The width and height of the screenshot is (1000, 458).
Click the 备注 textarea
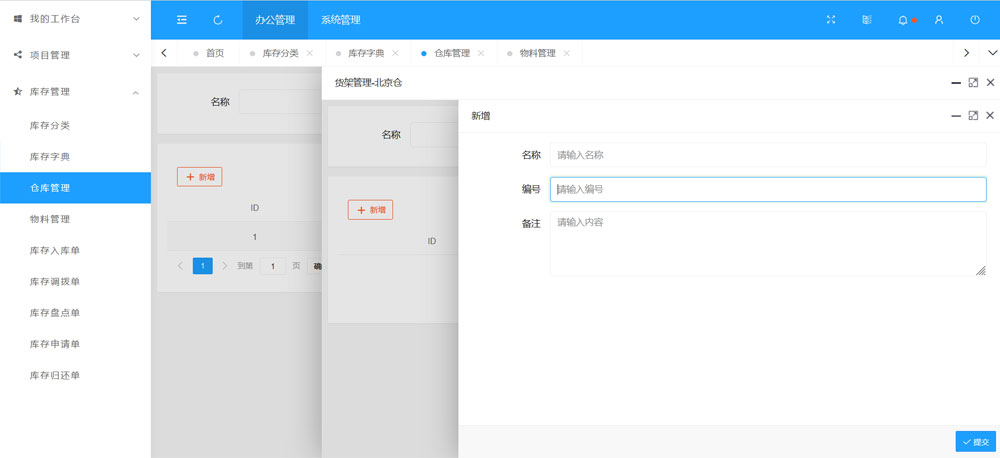pyautogui.click(x=768, y=244)
